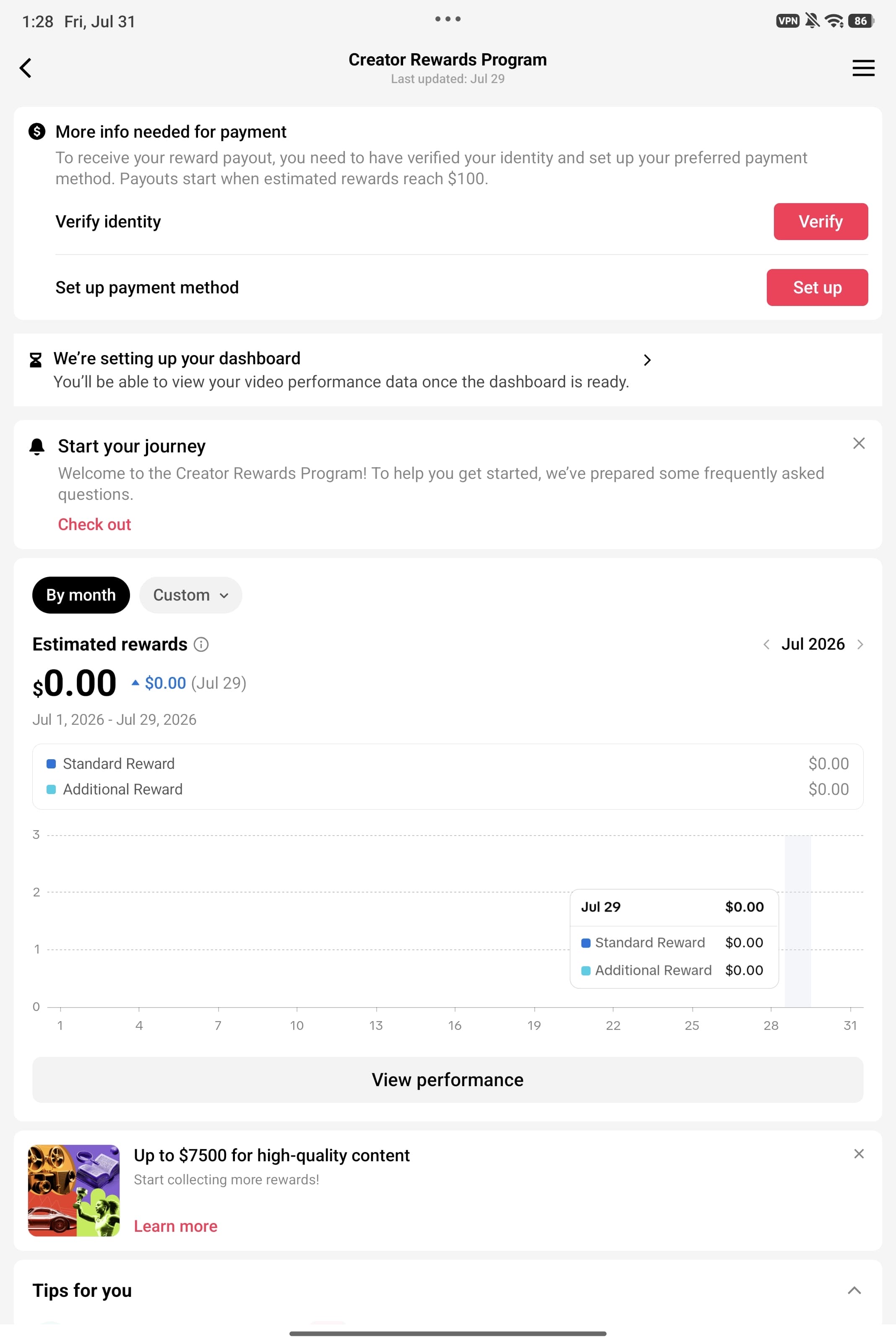Open dashboard setup details chevron
The height and width of the screenshot is (1343, 896).
[x=647, y=360]
